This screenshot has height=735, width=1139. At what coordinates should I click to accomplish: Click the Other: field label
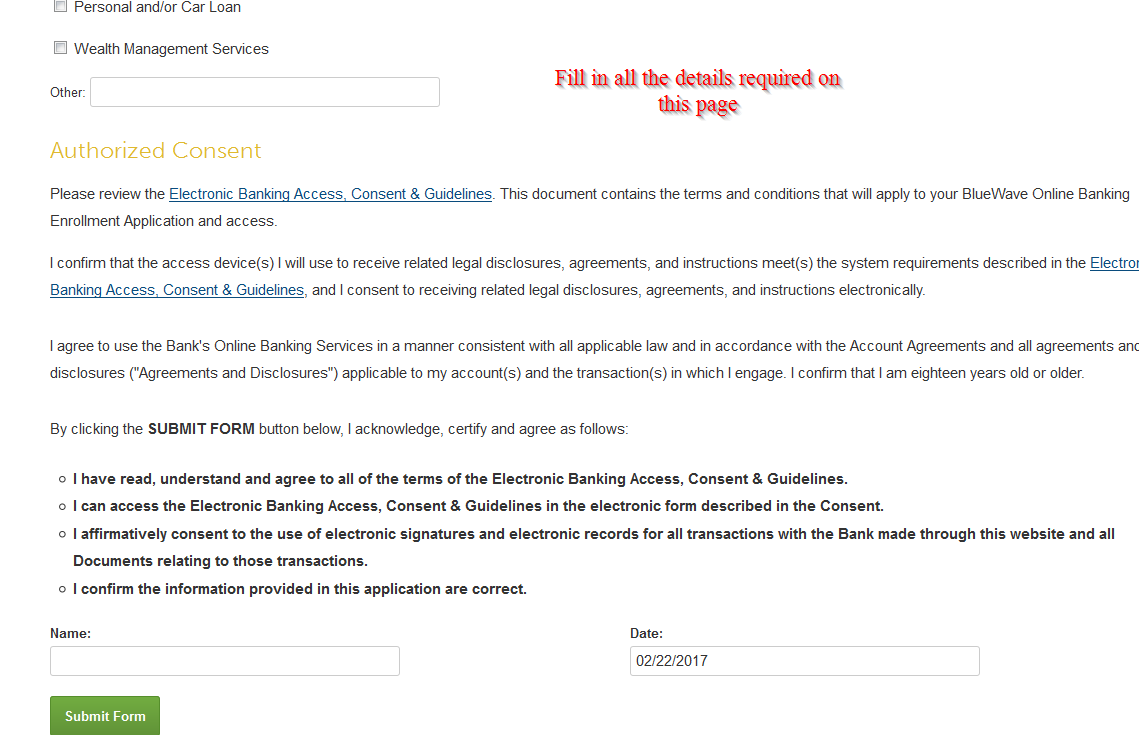(68, 92)
